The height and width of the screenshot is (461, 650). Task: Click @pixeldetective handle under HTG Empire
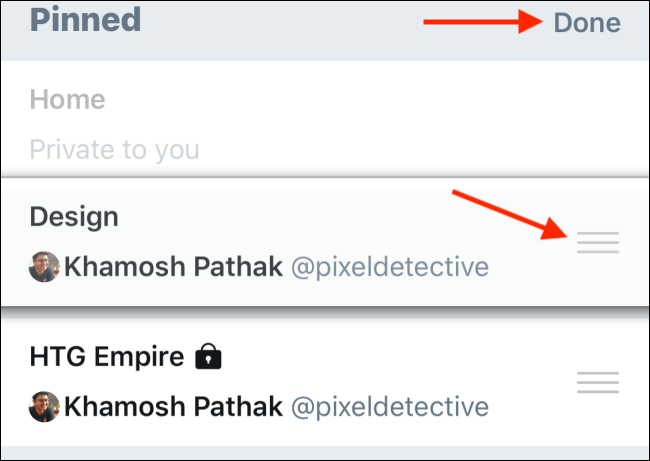point(389,407)
